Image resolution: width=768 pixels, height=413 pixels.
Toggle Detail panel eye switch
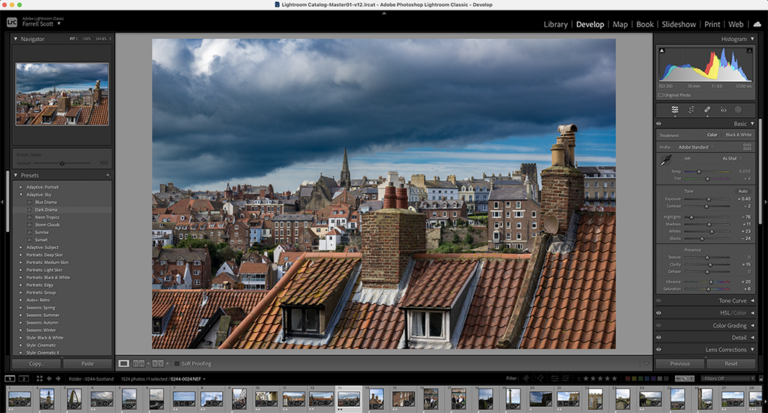point(659,338)
